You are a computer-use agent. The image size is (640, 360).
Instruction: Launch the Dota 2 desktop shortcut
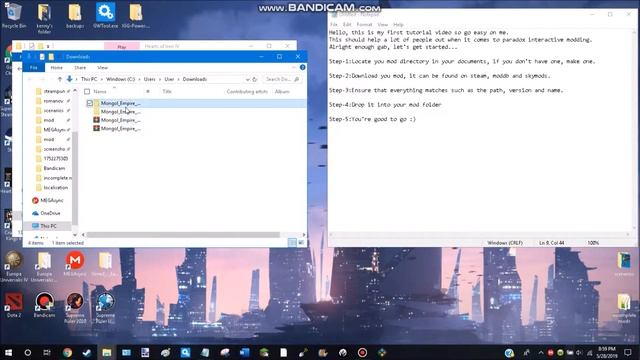(x=14, y=305)
